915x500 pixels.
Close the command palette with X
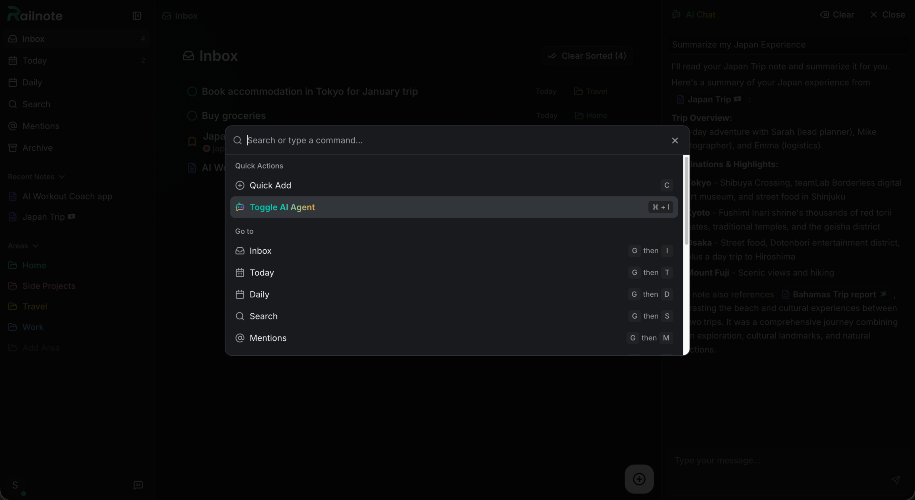tap(675, 140)
